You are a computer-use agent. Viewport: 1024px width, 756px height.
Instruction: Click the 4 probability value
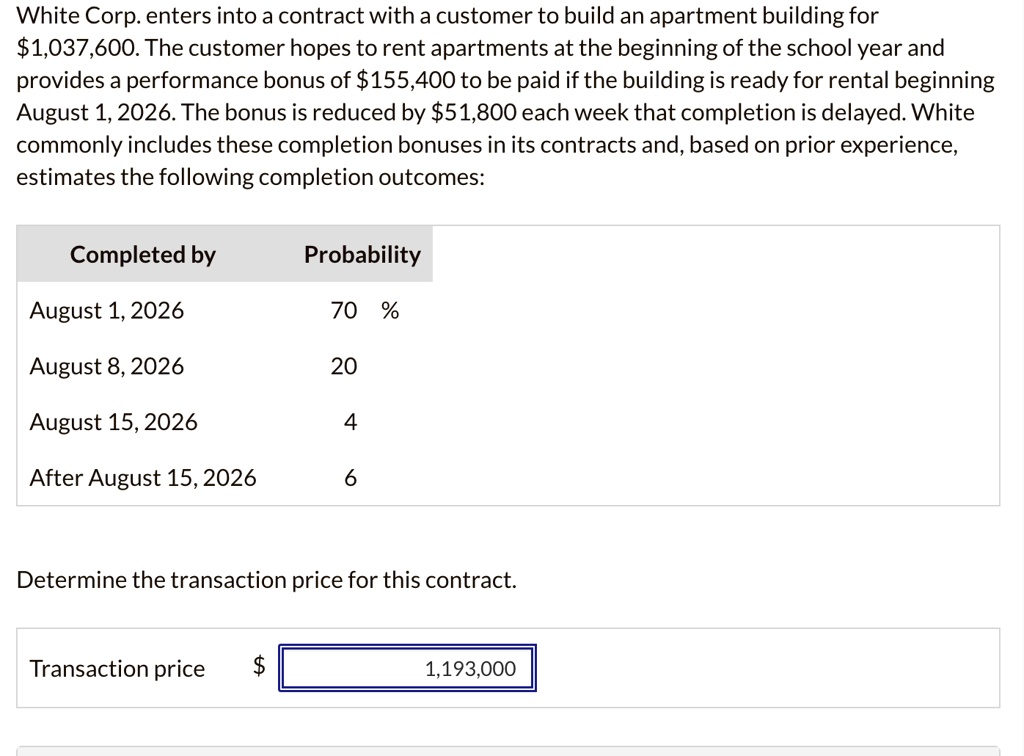348,422
